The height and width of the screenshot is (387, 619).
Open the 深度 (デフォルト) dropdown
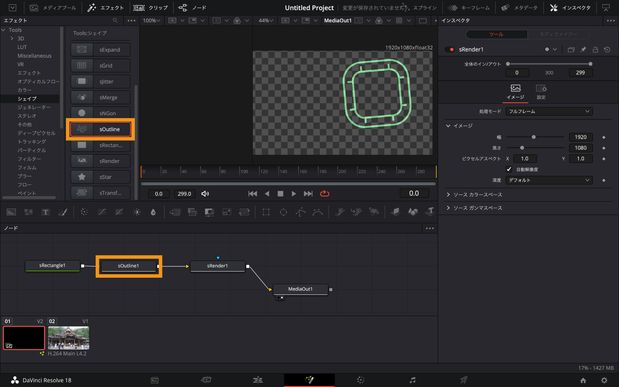coord(549,180)
